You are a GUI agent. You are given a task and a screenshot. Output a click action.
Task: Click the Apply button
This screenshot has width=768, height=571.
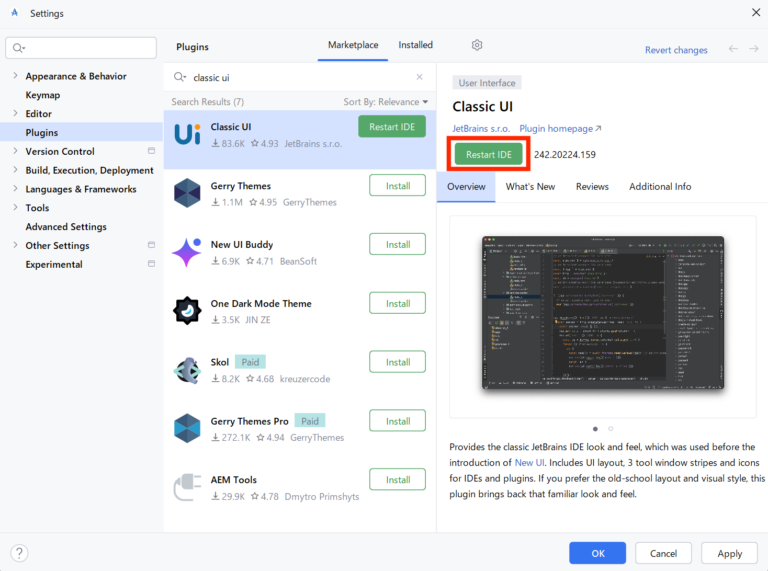click(x=729, y=553)
